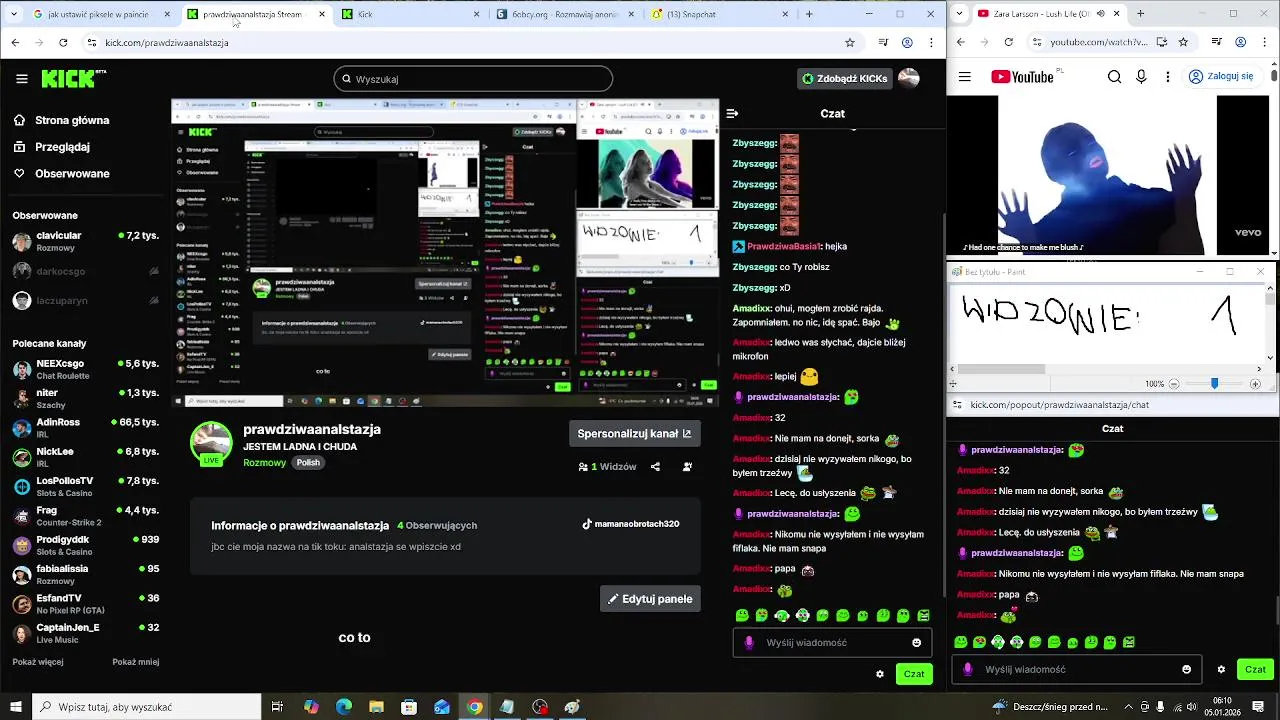Bookmark the YouTube page with star icon
Viewport: 1280px width, 720px height.
tap(1184, 43)
